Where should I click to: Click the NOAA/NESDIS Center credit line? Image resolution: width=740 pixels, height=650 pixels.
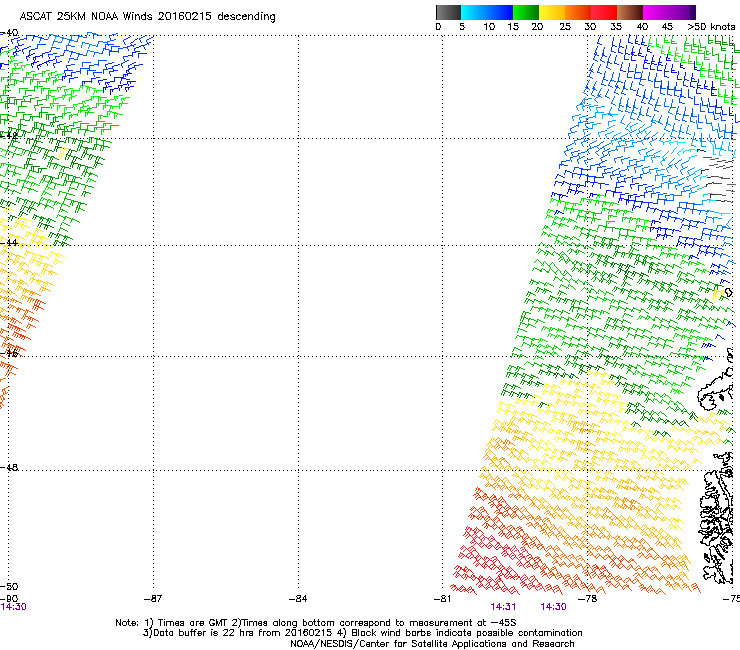432,644
